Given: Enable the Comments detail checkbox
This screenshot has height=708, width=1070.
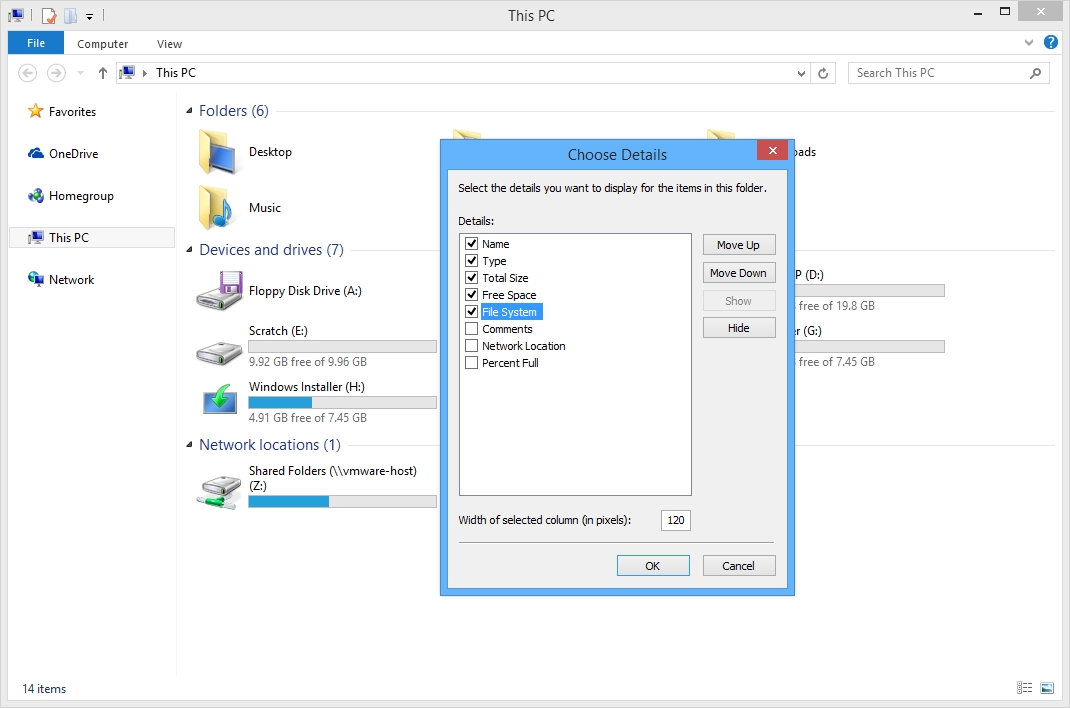Looking at the screenshot, I should click(x=472, y=329).
